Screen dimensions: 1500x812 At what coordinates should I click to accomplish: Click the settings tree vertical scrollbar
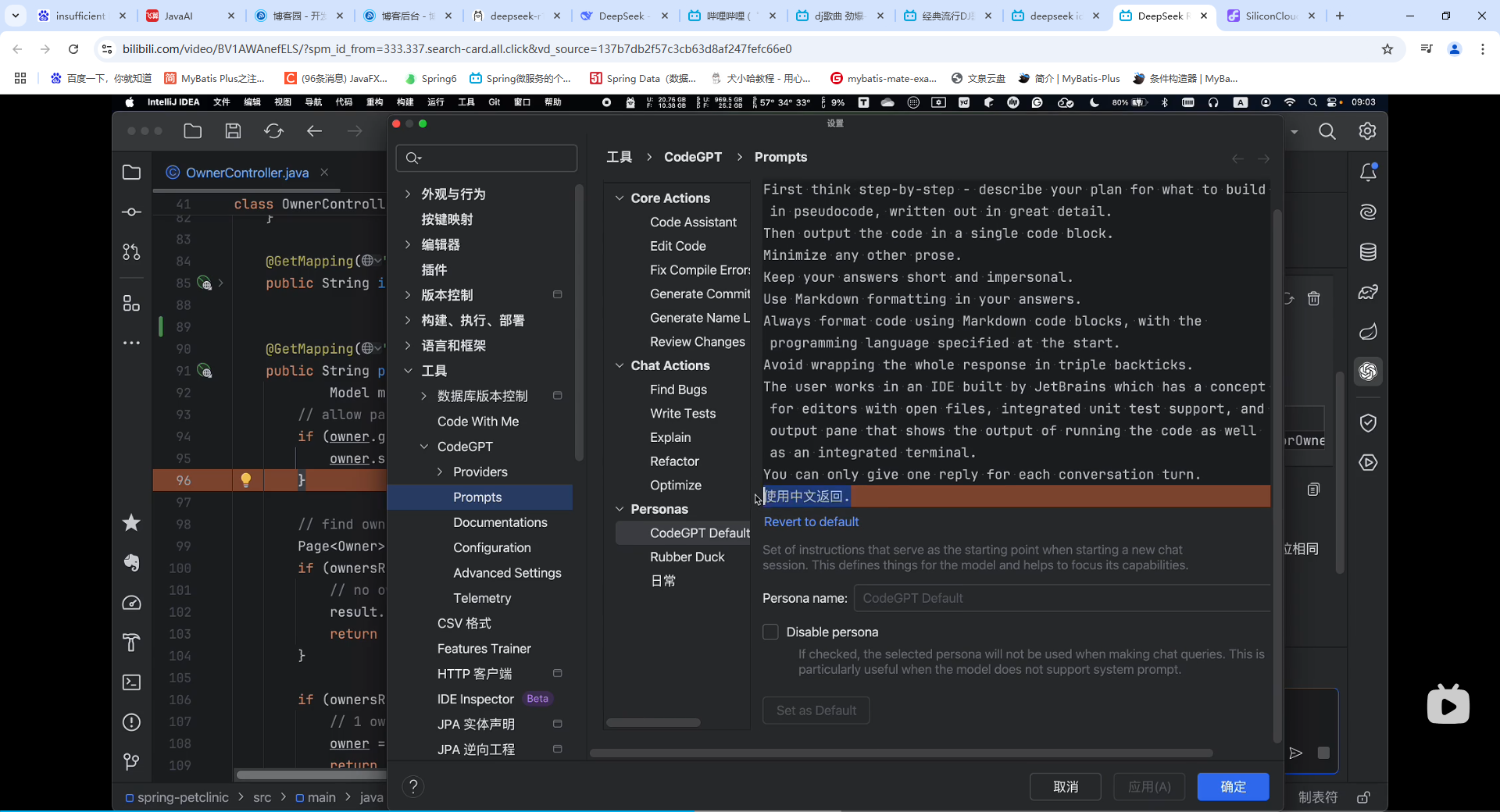[x=579, y=322]
